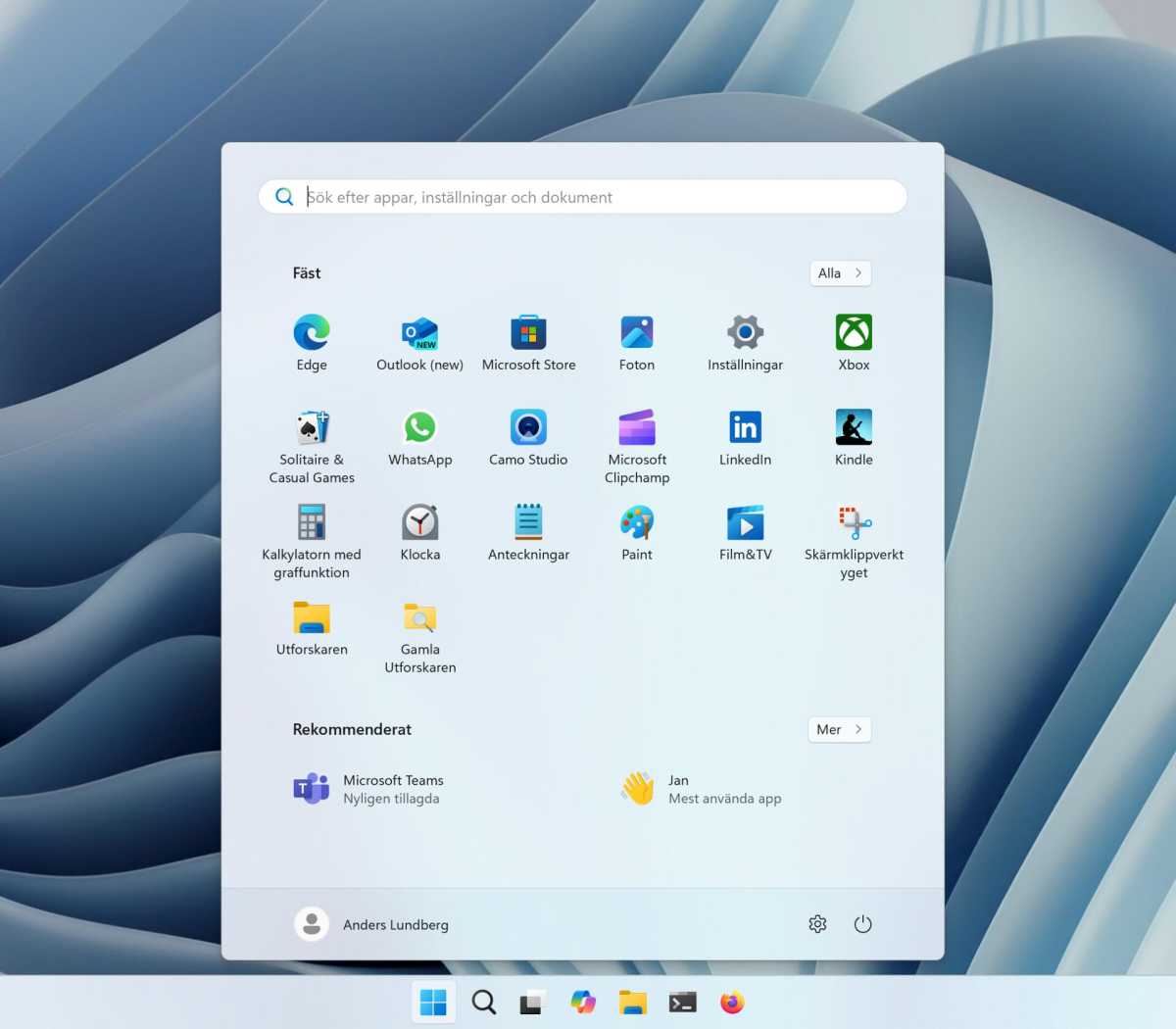The image size is (1176, 1029).
Task: Show more recommendations with Mer button
Action: tap(840, 729)
